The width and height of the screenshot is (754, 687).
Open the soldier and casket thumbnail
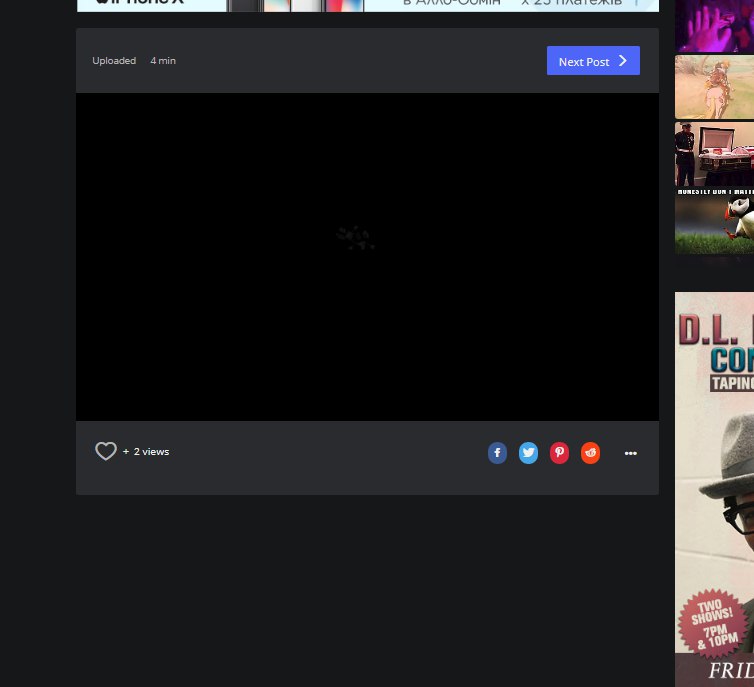point(714,154)
